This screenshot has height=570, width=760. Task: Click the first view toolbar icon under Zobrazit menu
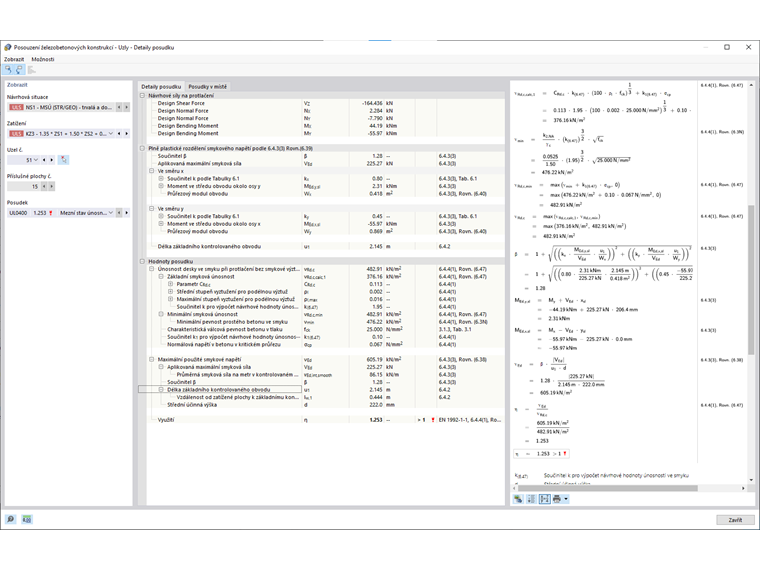click(8, 70)
